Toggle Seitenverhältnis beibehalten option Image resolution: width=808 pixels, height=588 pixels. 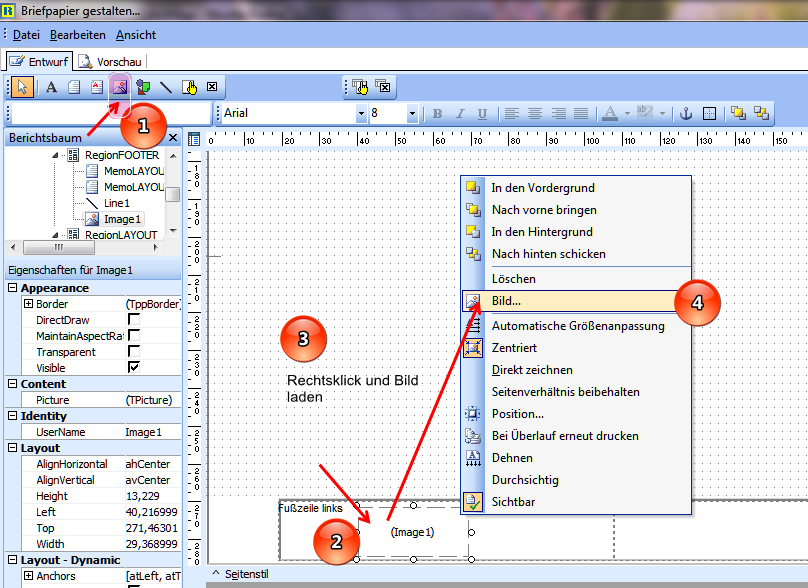576,392
